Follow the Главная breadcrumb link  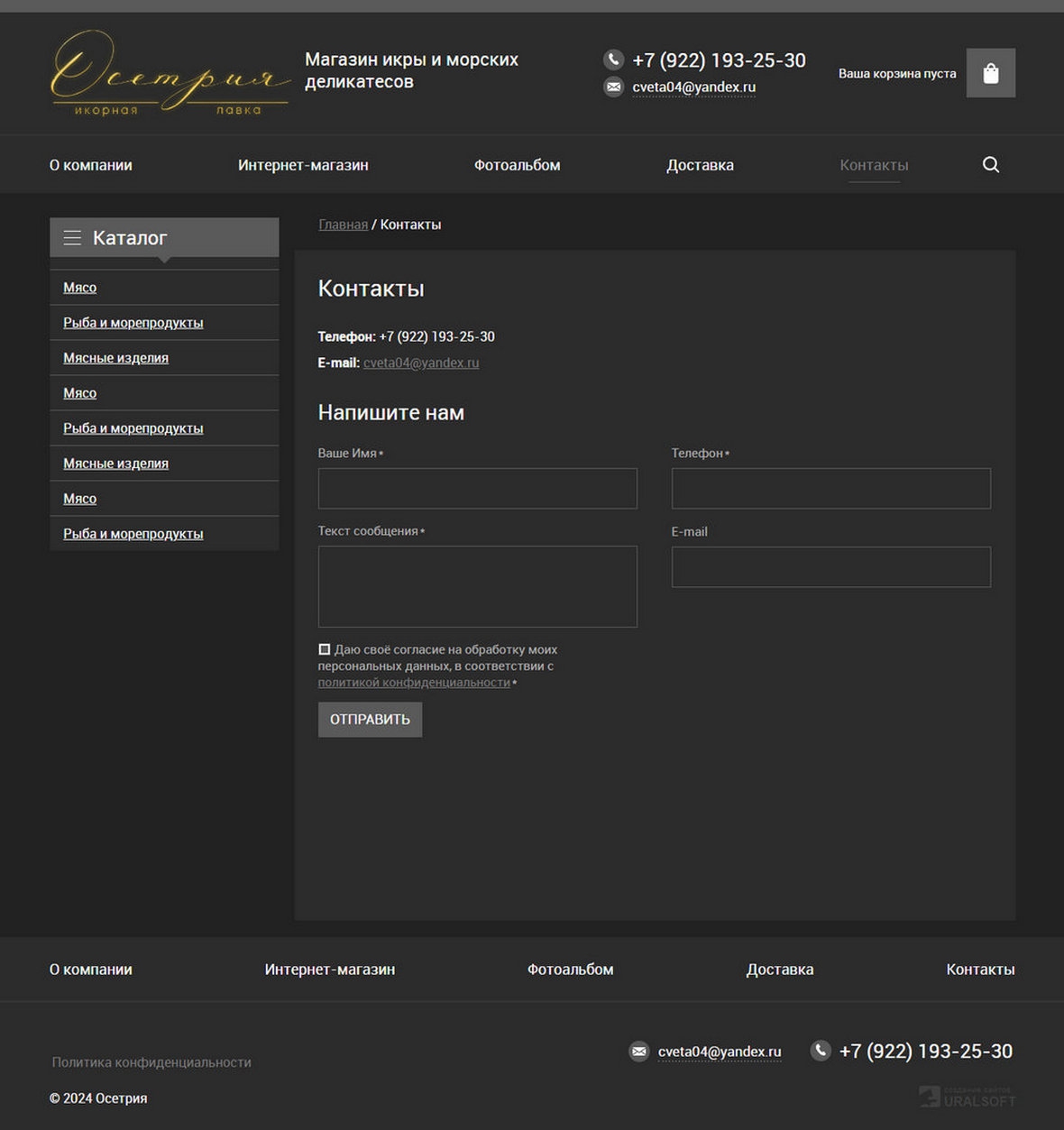click(343, 225)
